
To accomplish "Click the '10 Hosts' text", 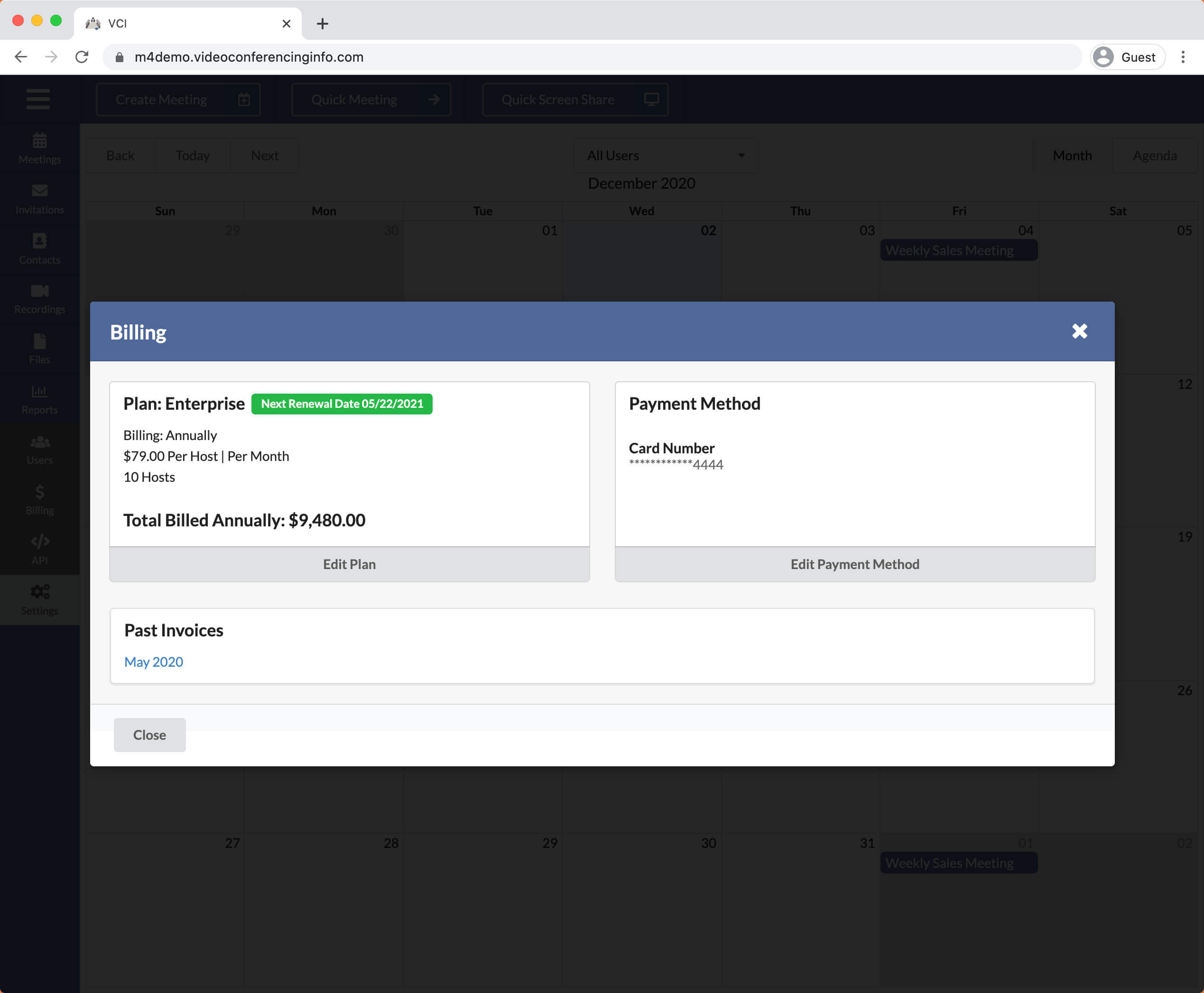I will click(149, 477).
